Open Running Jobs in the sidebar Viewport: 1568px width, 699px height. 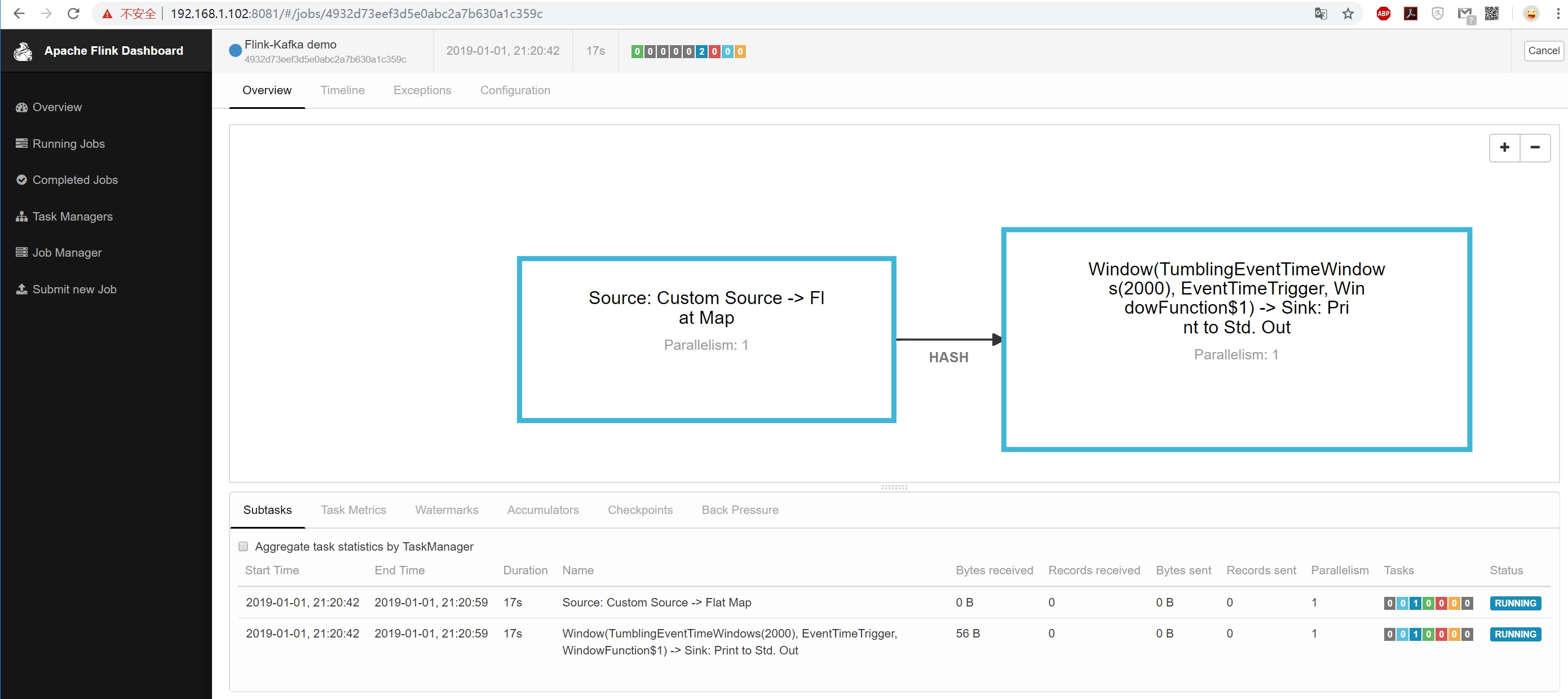68,144
